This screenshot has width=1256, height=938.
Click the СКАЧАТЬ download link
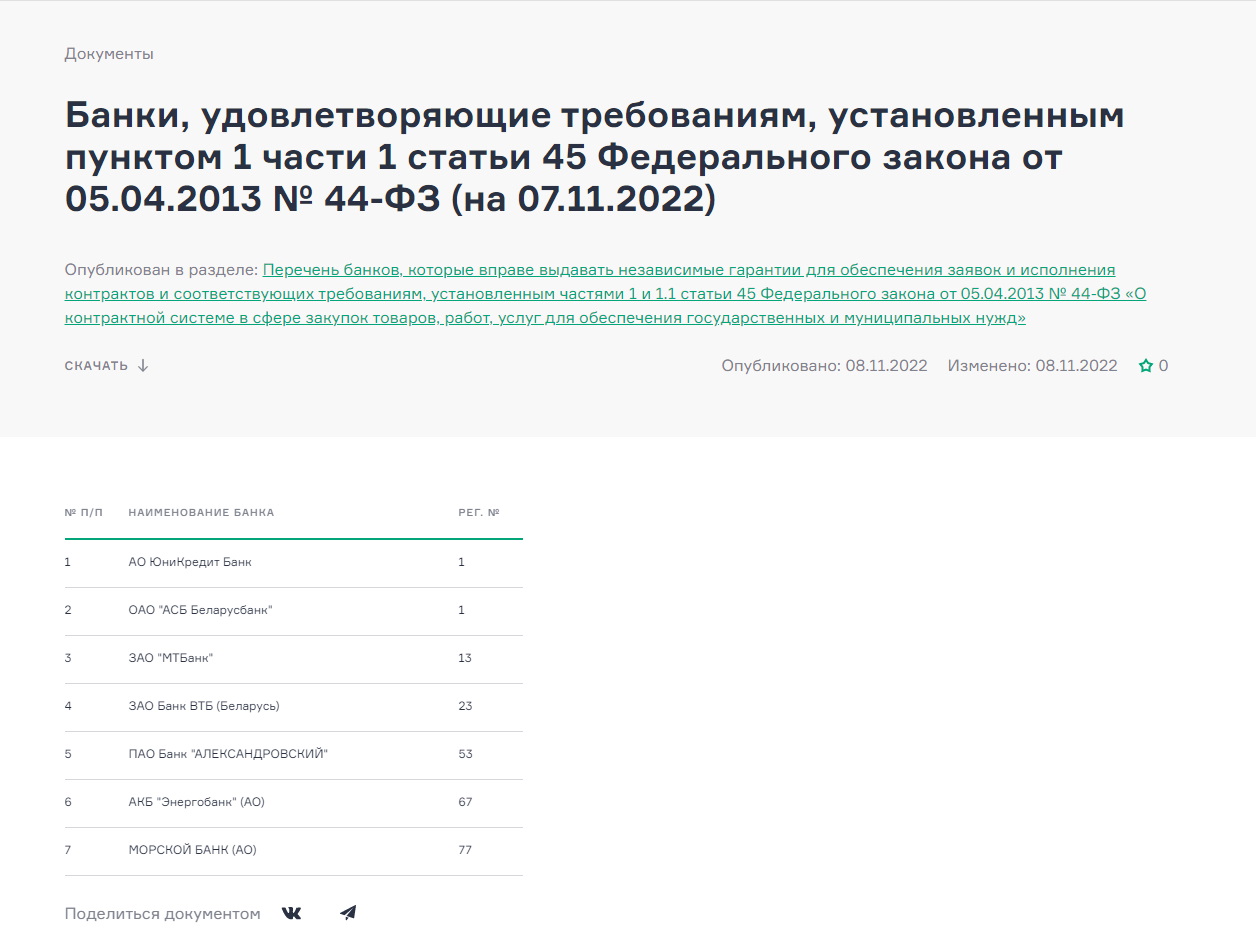95,366
